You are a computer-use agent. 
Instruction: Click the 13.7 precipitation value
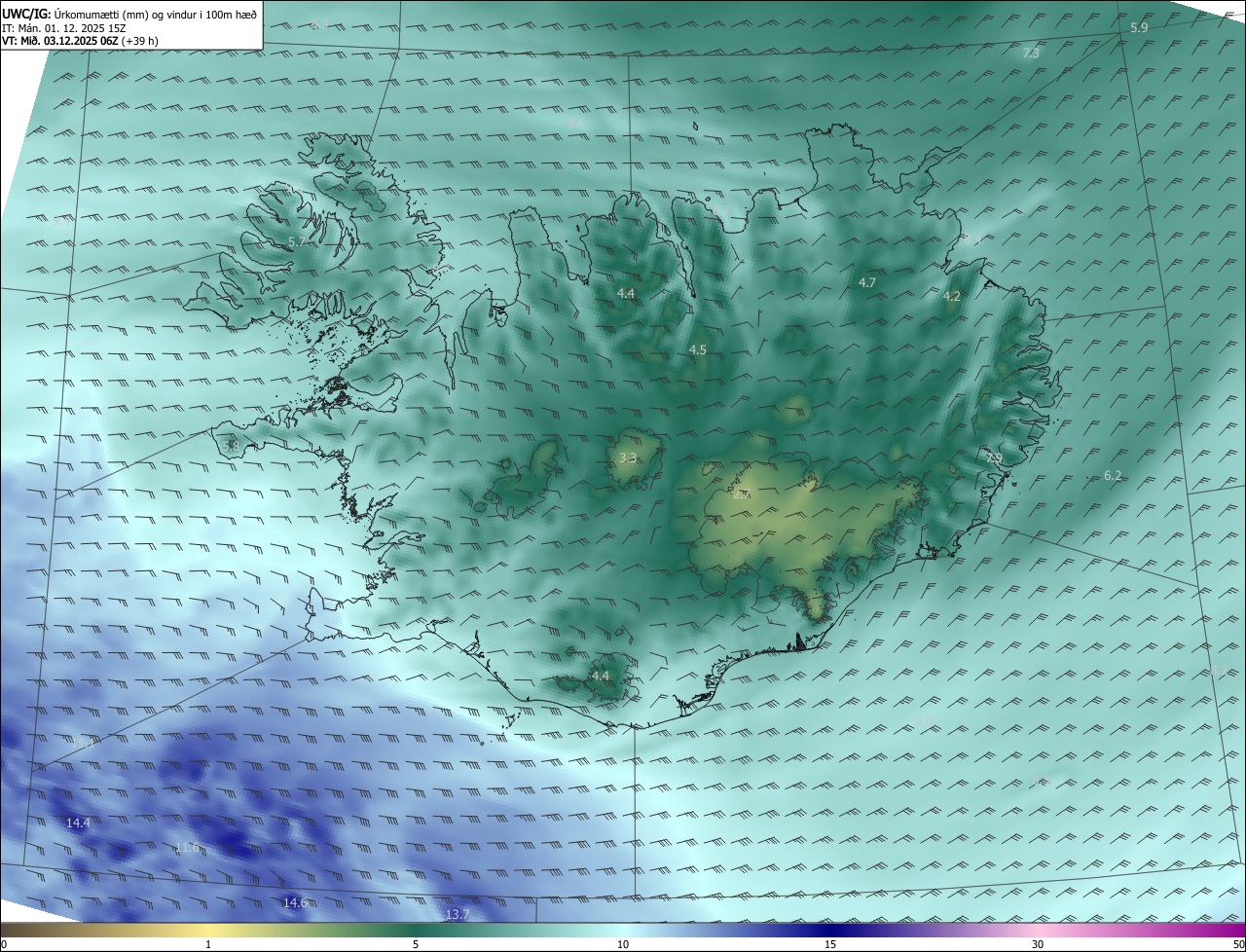457,915
